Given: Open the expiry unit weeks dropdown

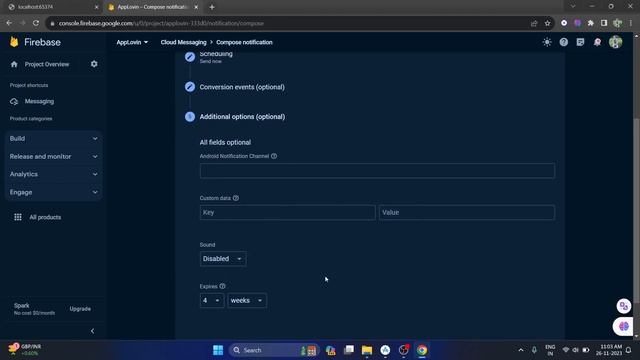Looking at the screenshot, I should point(247,300).
